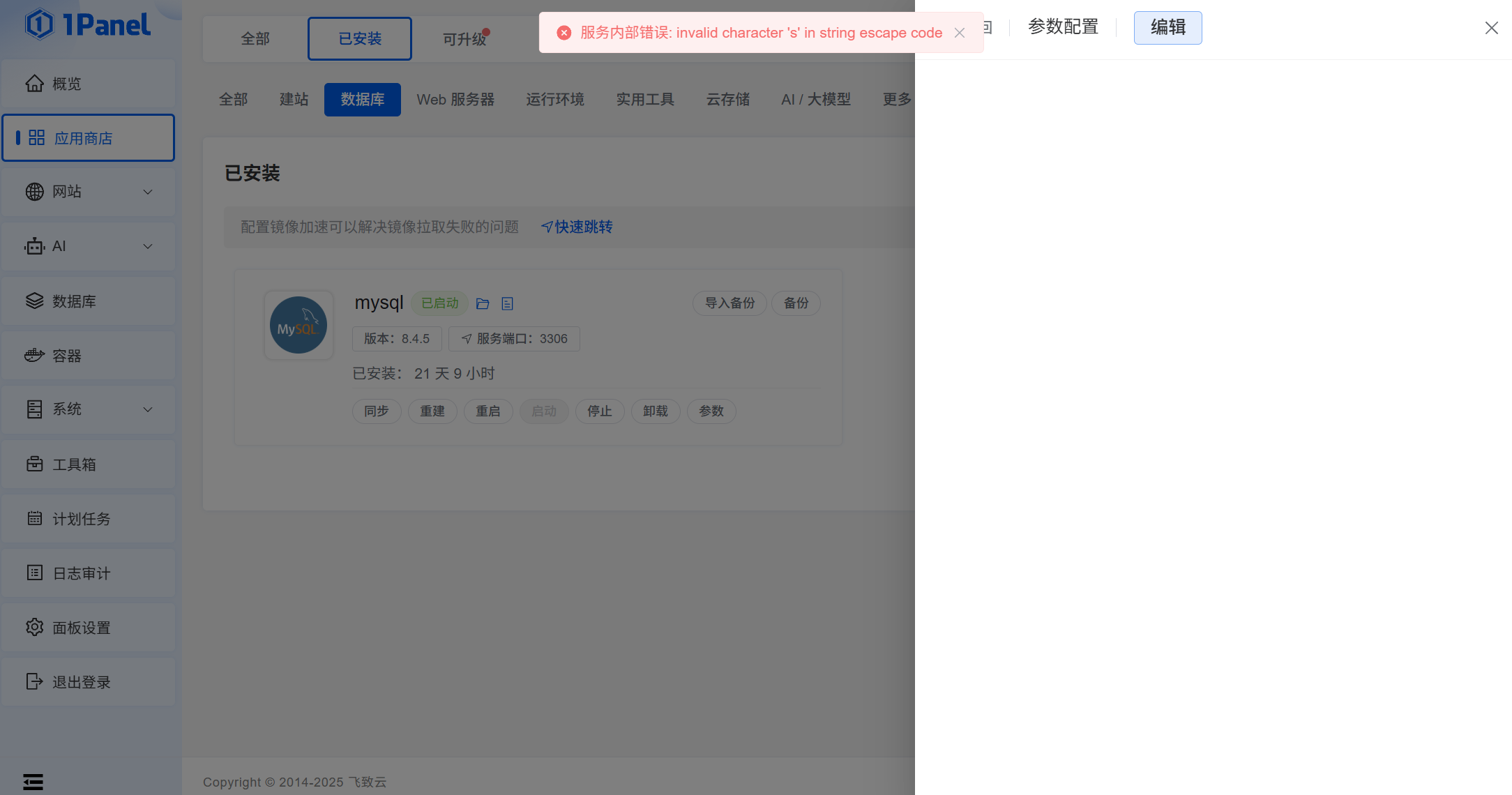Select the 建站 category filter

[294, 100]
